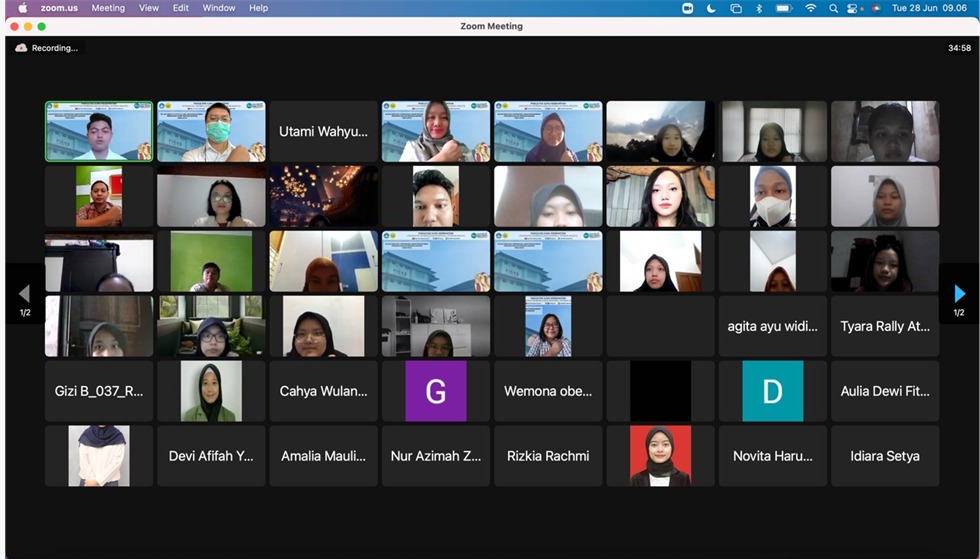
Task: Select the teal D participant tile
Action: pos(772,391)
